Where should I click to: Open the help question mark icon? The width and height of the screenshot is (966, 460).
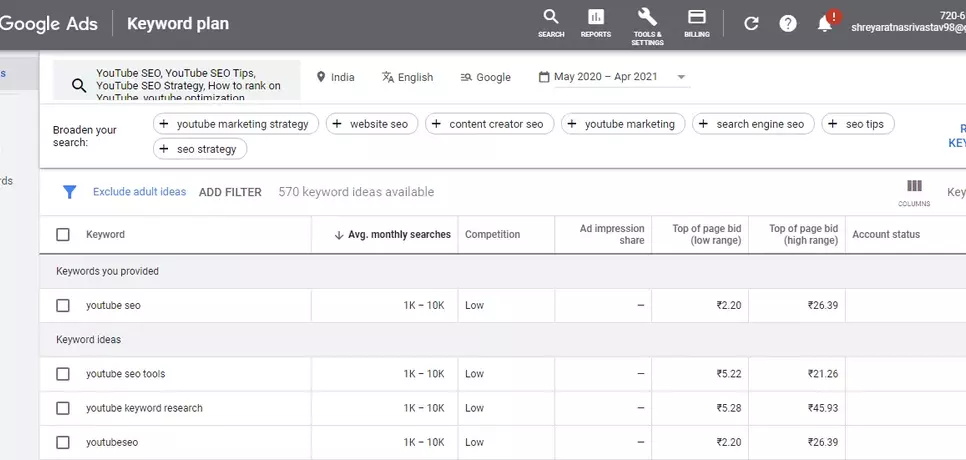pyautogui.click(x=788, y=23)
